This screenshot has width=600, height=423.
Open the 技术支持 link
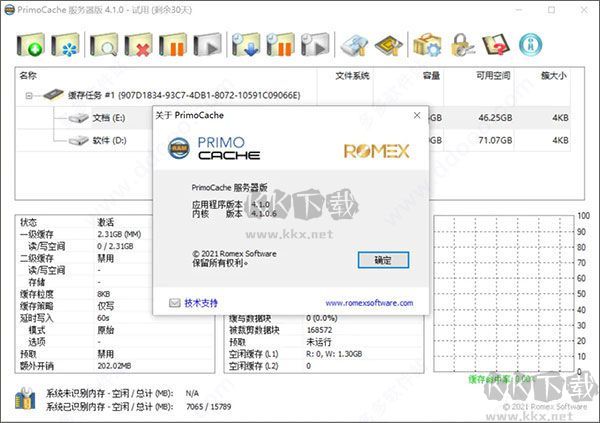[201, 303]
